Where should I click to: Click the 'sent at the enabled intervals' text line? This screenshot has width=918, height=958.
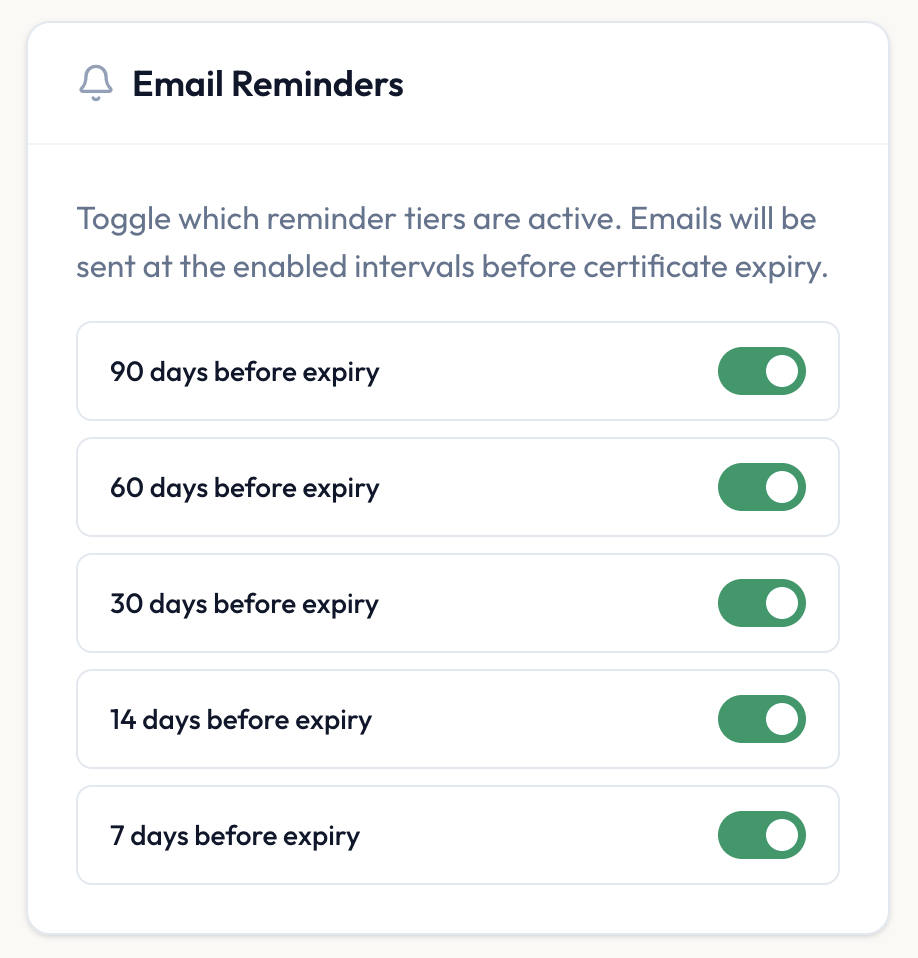click(452, 268)
